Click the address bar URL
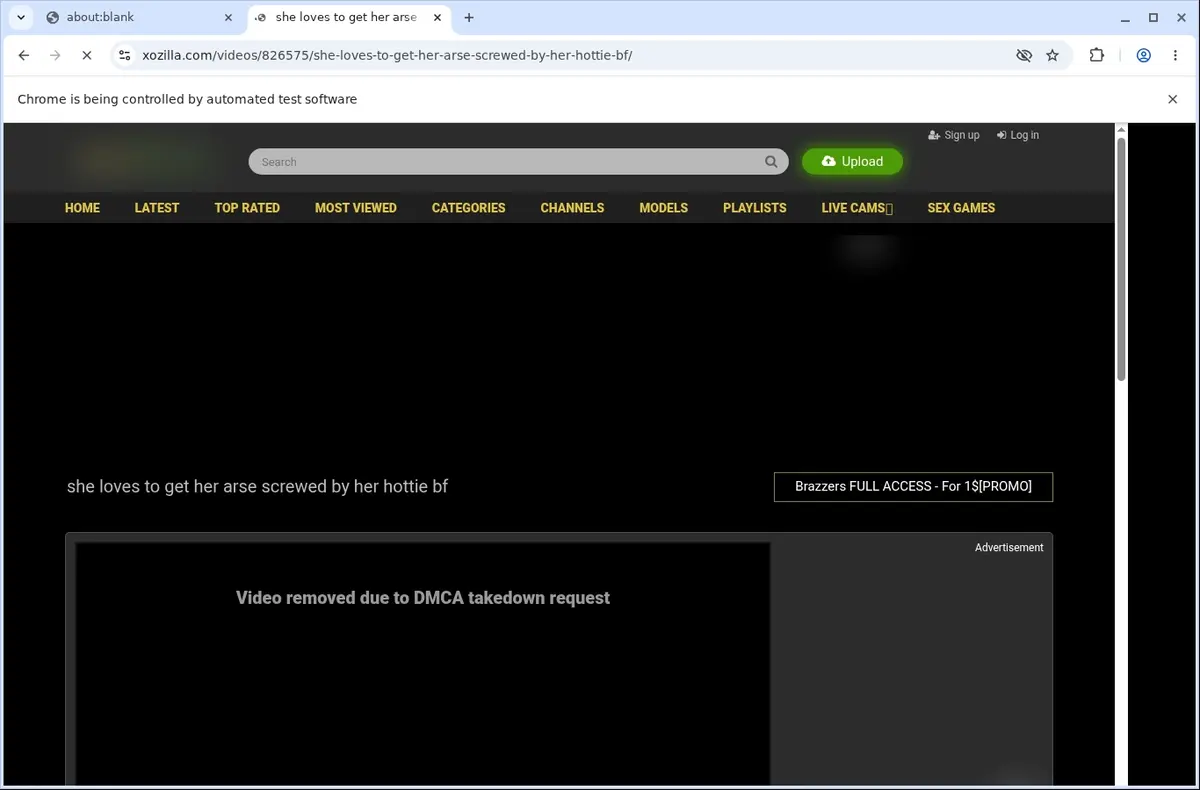 point(387,56)
